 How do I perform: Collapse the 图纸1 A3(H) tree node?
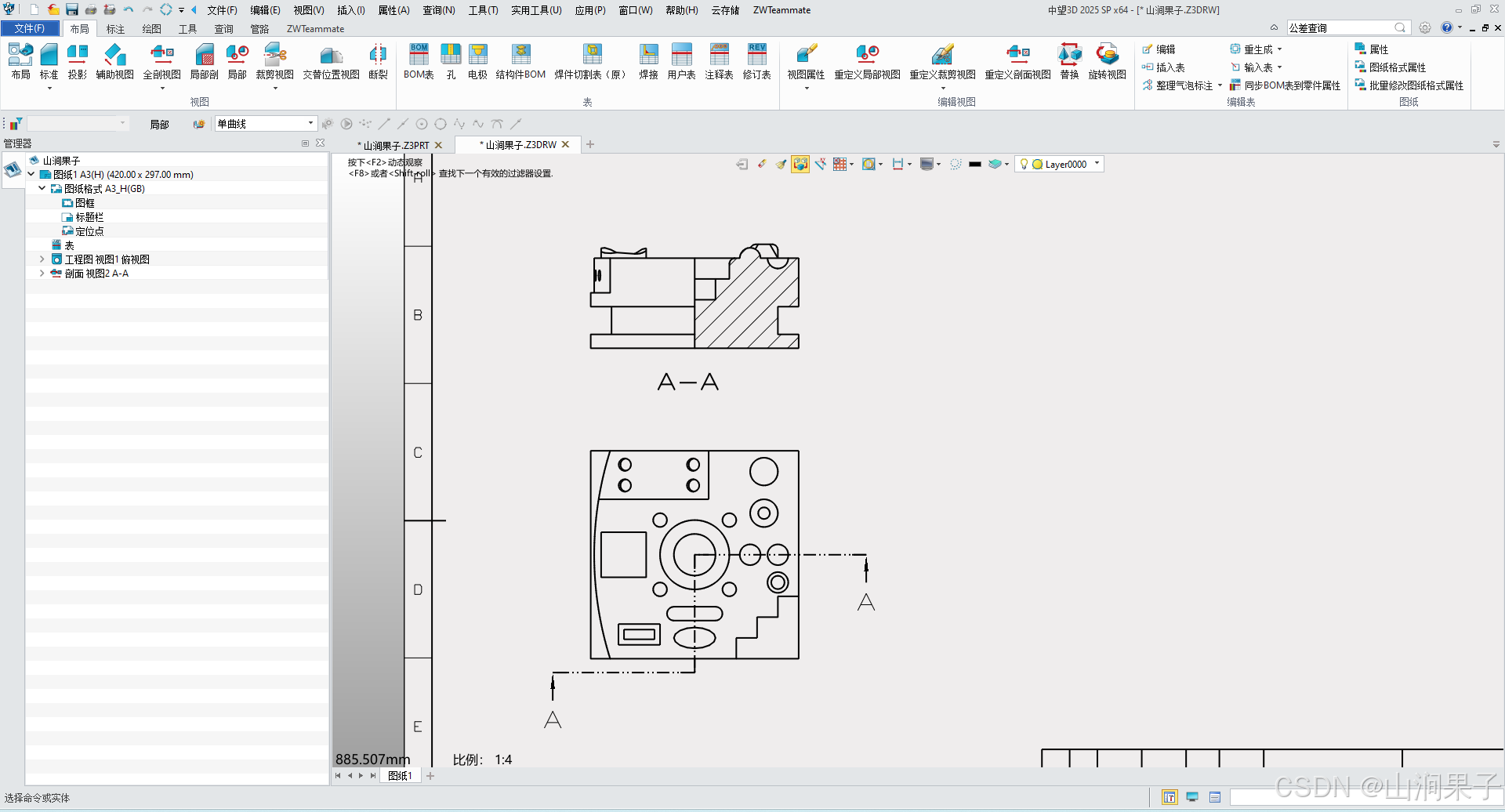pos(31,174)
